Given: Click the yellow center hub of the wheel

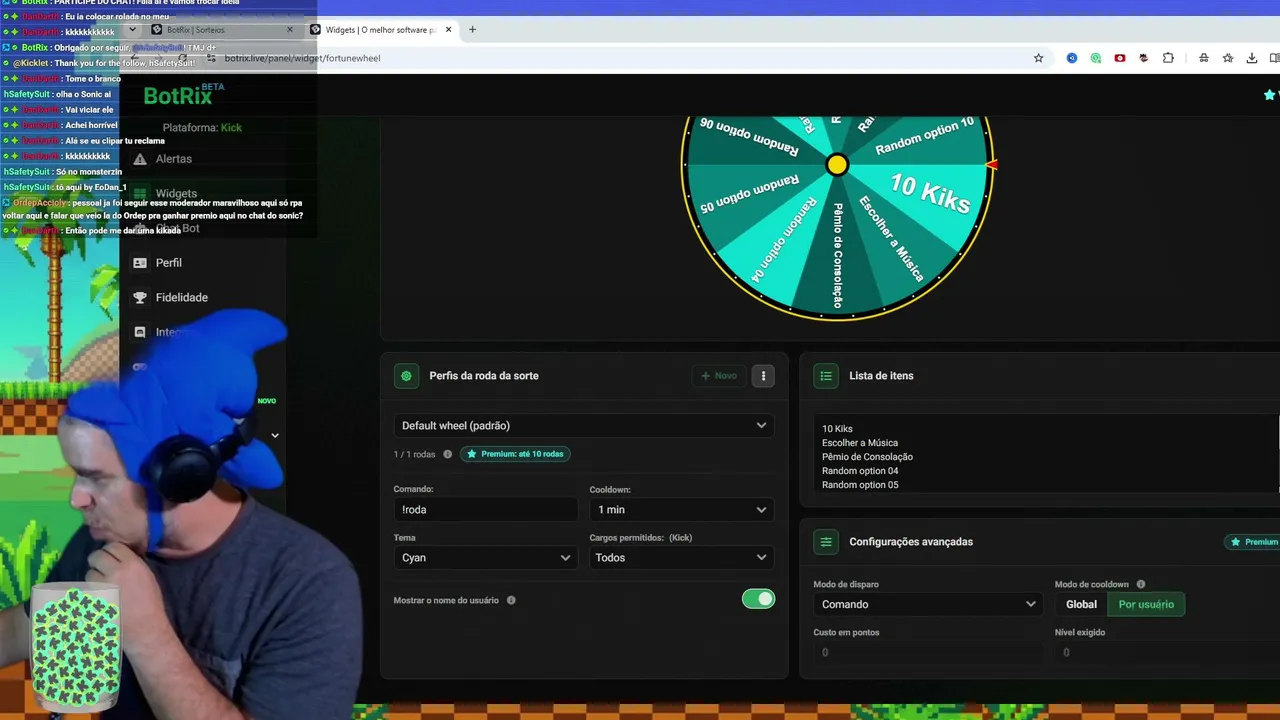Looking at the screenshot, I should [837, 165].
